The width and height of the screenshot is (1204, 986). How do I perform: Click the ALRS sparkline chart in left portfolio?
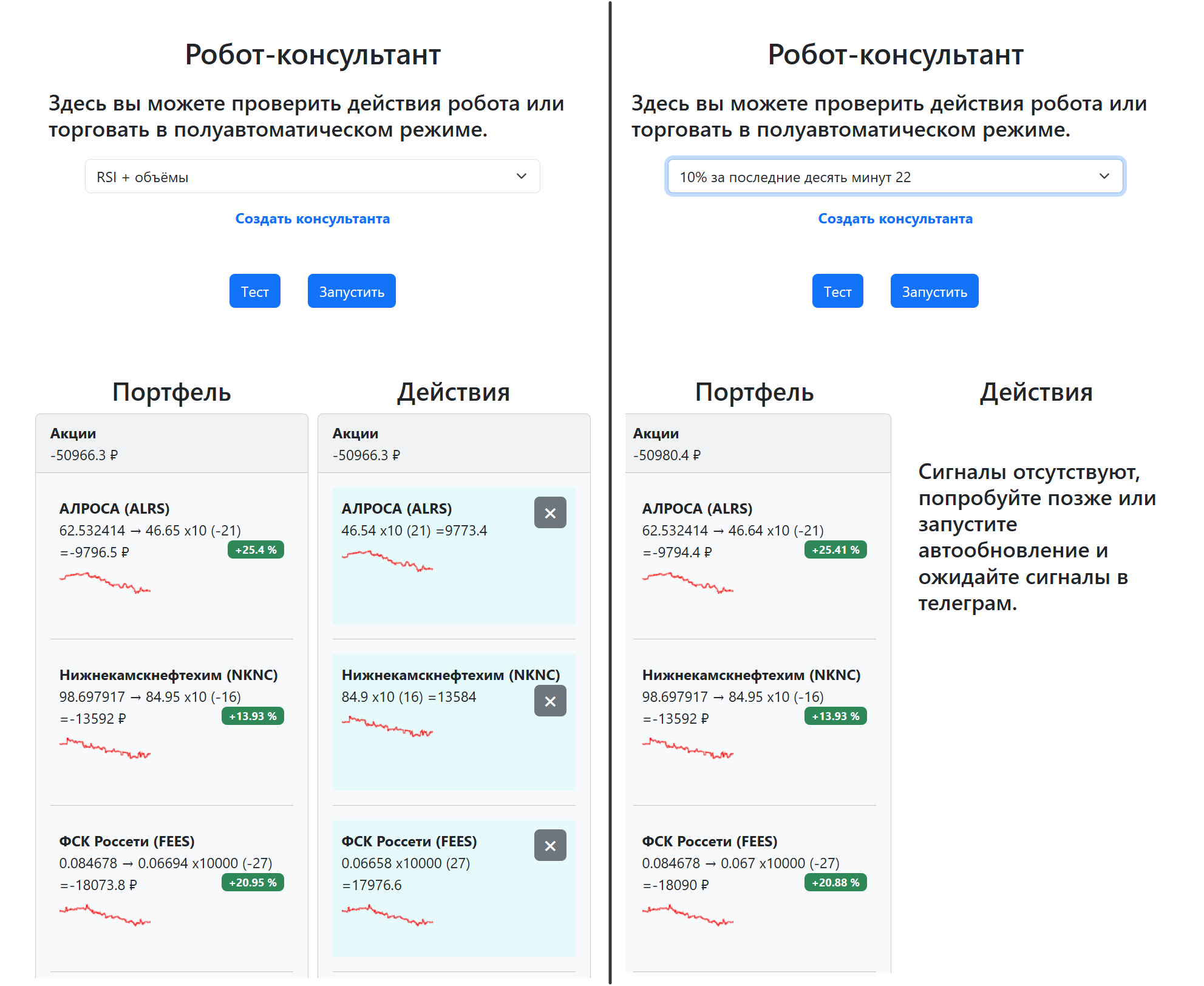pos(105,583)
